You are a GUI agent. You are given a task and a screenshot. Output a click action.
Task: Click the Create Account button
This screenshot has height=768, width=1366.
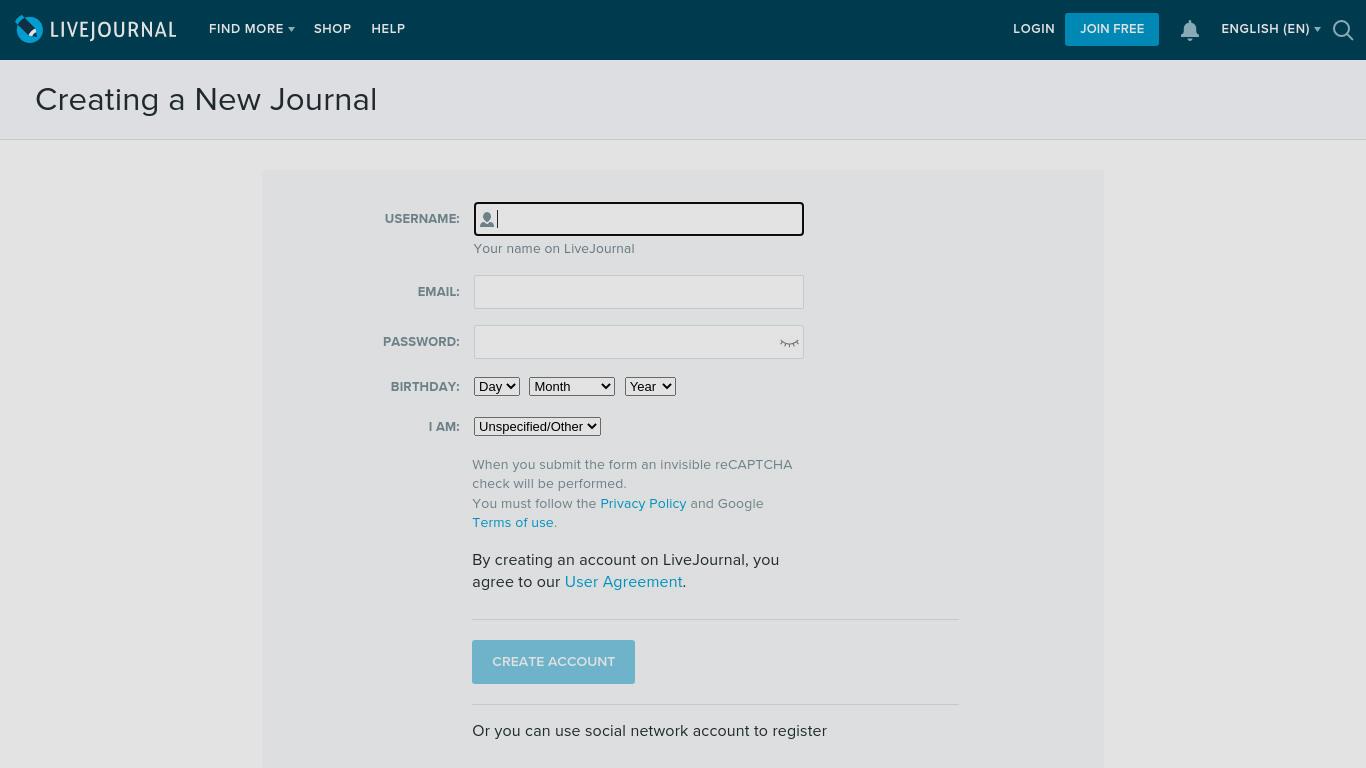point(553,662)
